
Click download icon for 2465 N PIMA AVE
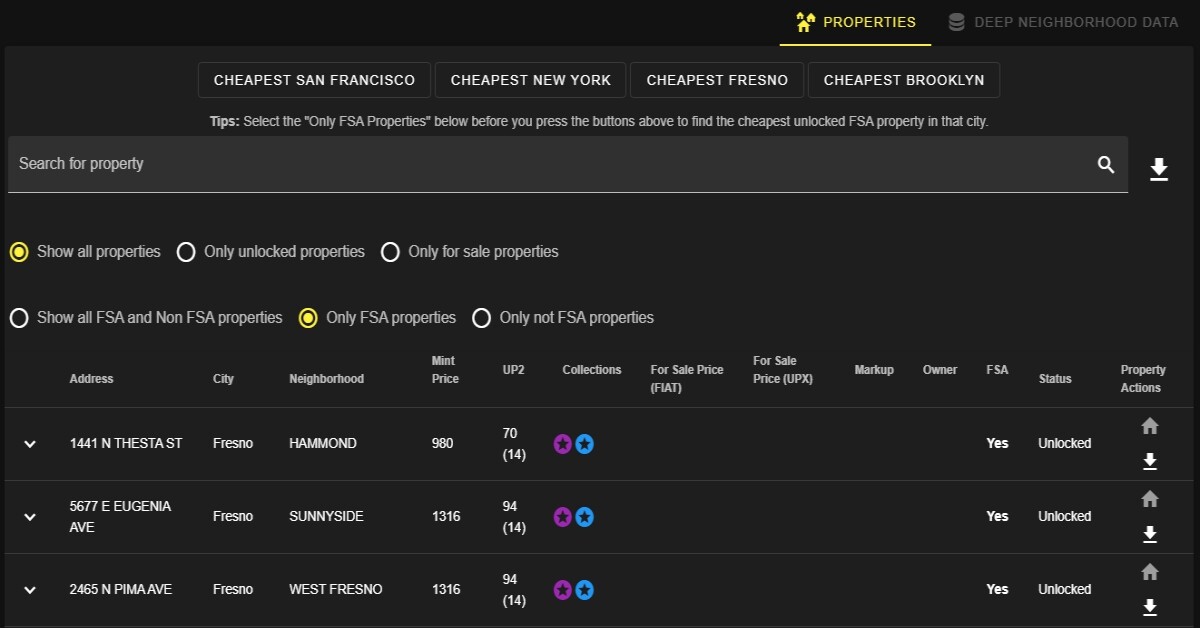[x=1150, y=607]
